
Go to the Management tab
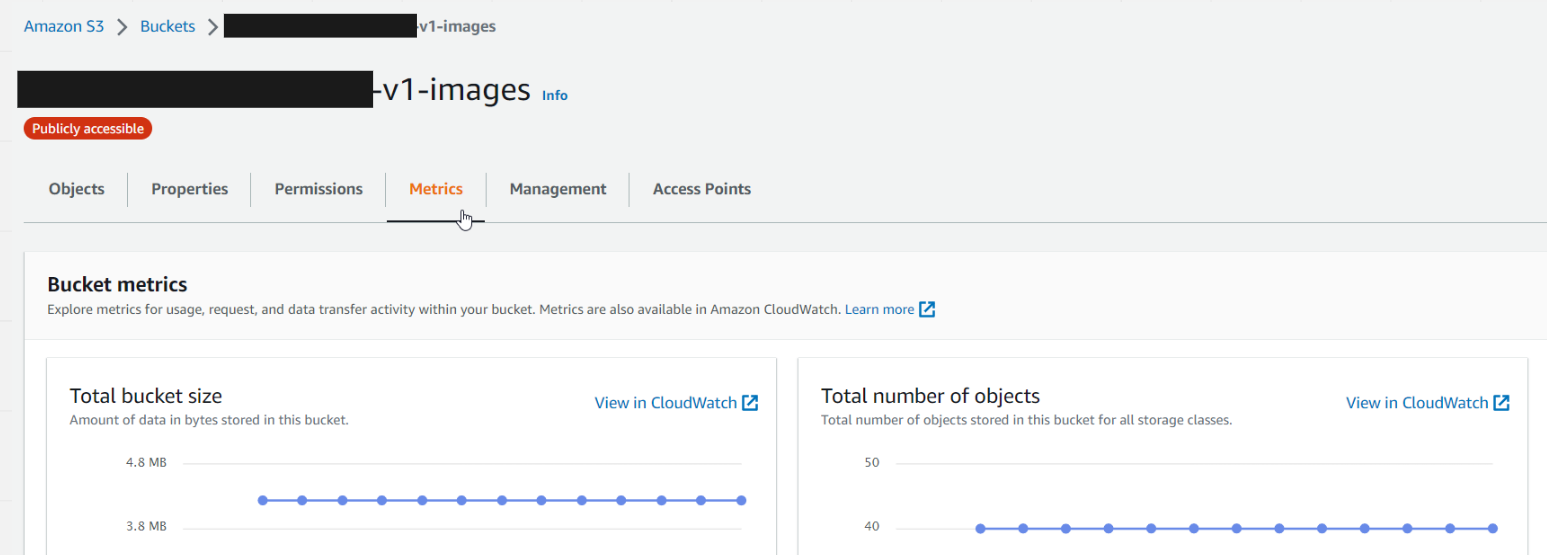(558, 189)
